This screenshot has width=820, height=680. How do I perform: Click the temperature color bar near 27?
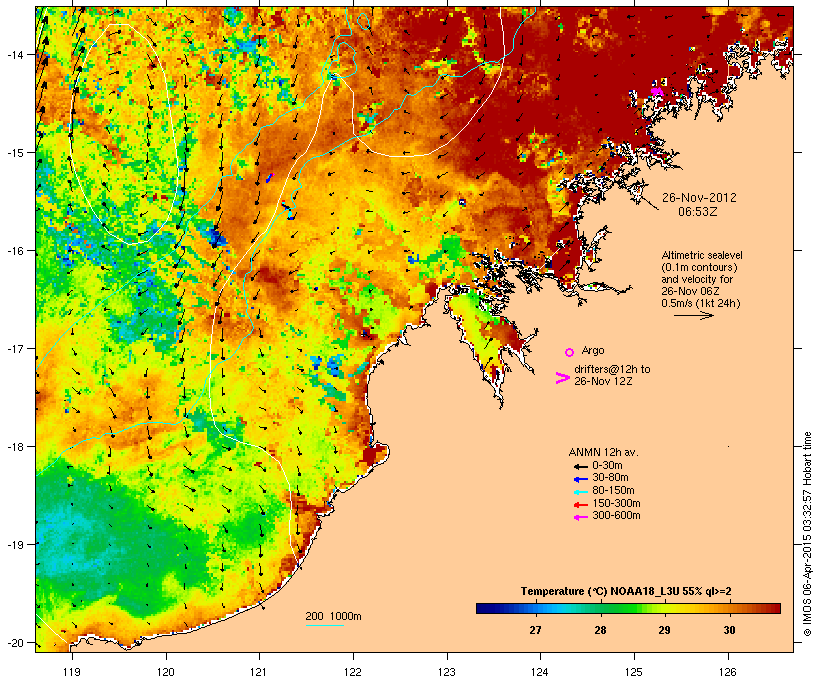(x=536, y=608)
